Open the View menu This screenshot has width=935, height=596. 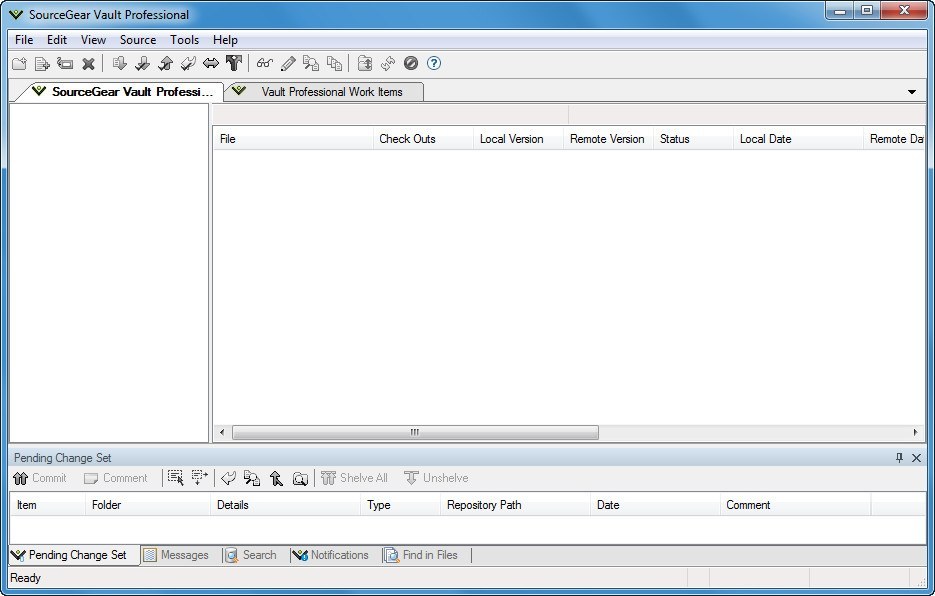pos(94,40)
